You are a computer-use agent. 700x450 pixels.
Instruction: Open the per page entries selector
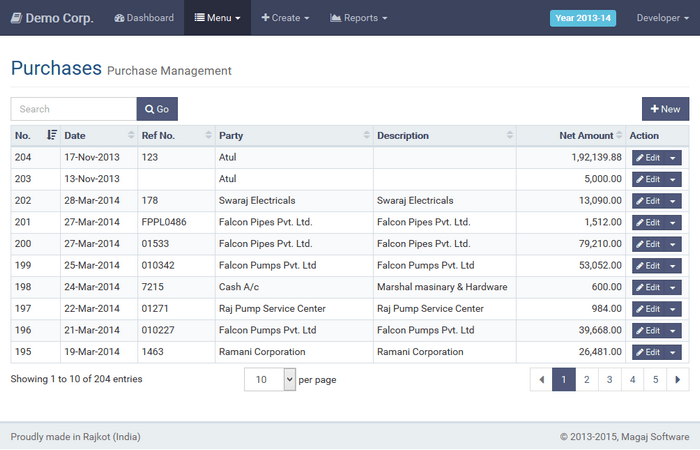coord(270,380)
